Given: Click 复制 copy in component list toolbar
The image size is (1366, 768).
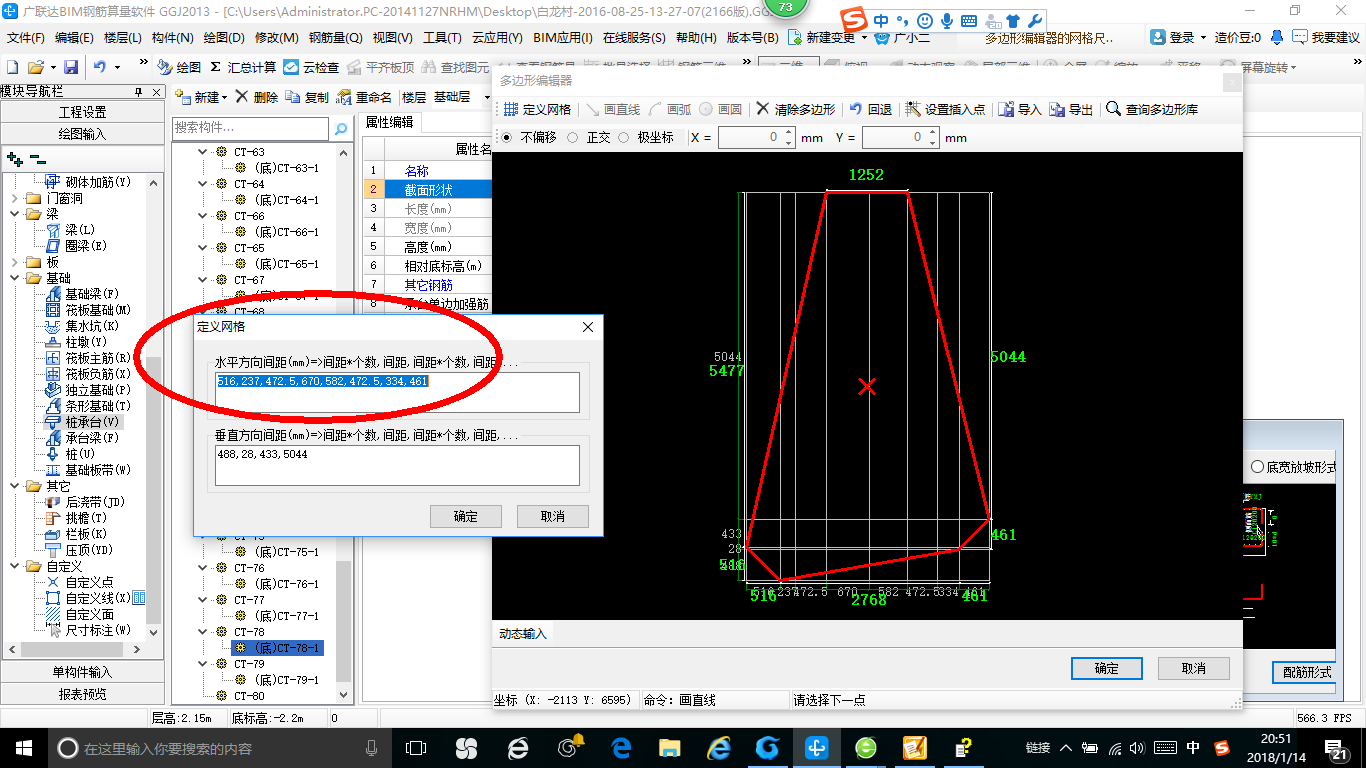Looking at the screenshot, I should tap(307, 97).
